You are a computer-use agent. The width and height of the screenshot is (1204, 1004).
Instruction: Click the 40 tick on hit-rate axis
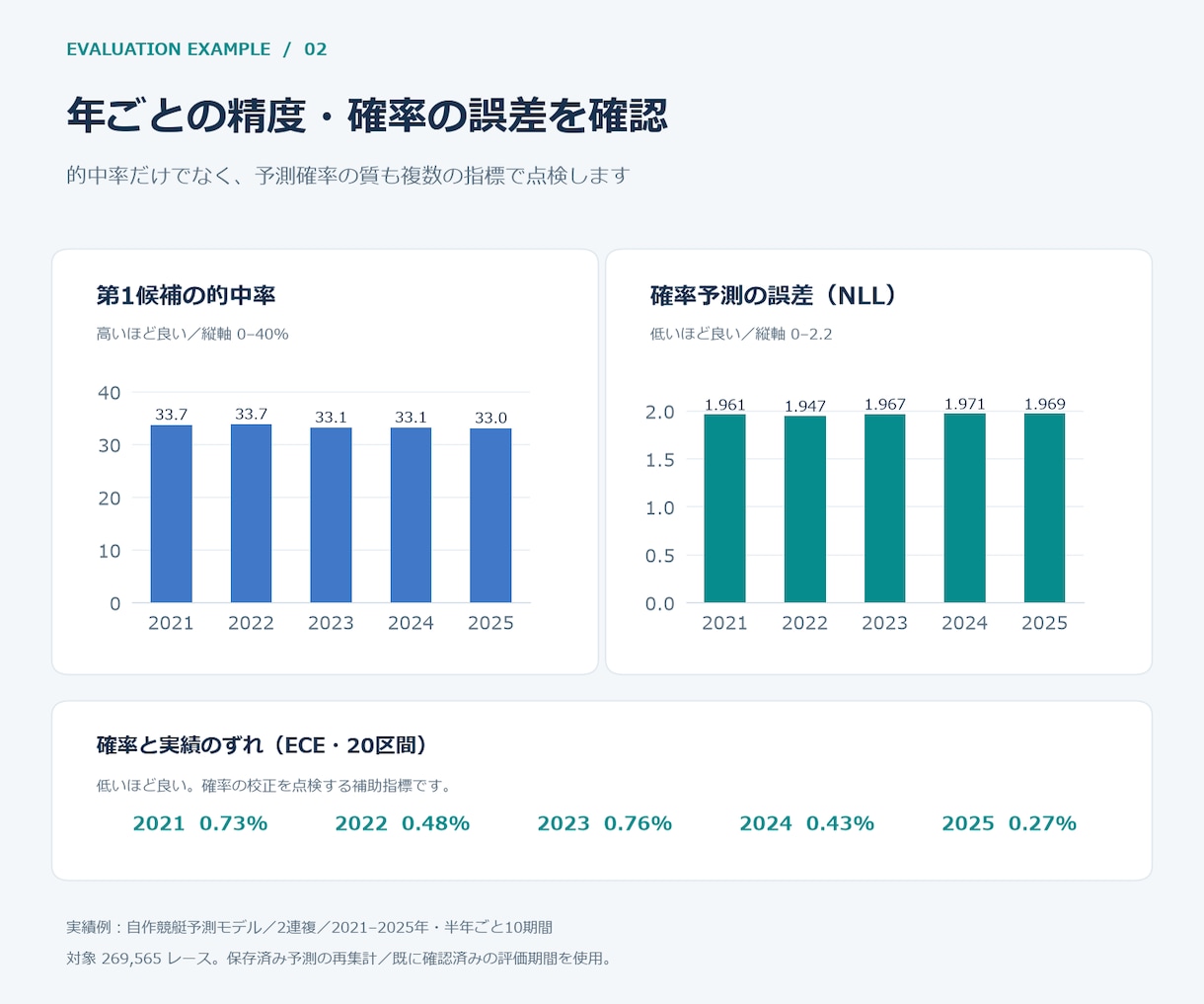click(110, 393)
